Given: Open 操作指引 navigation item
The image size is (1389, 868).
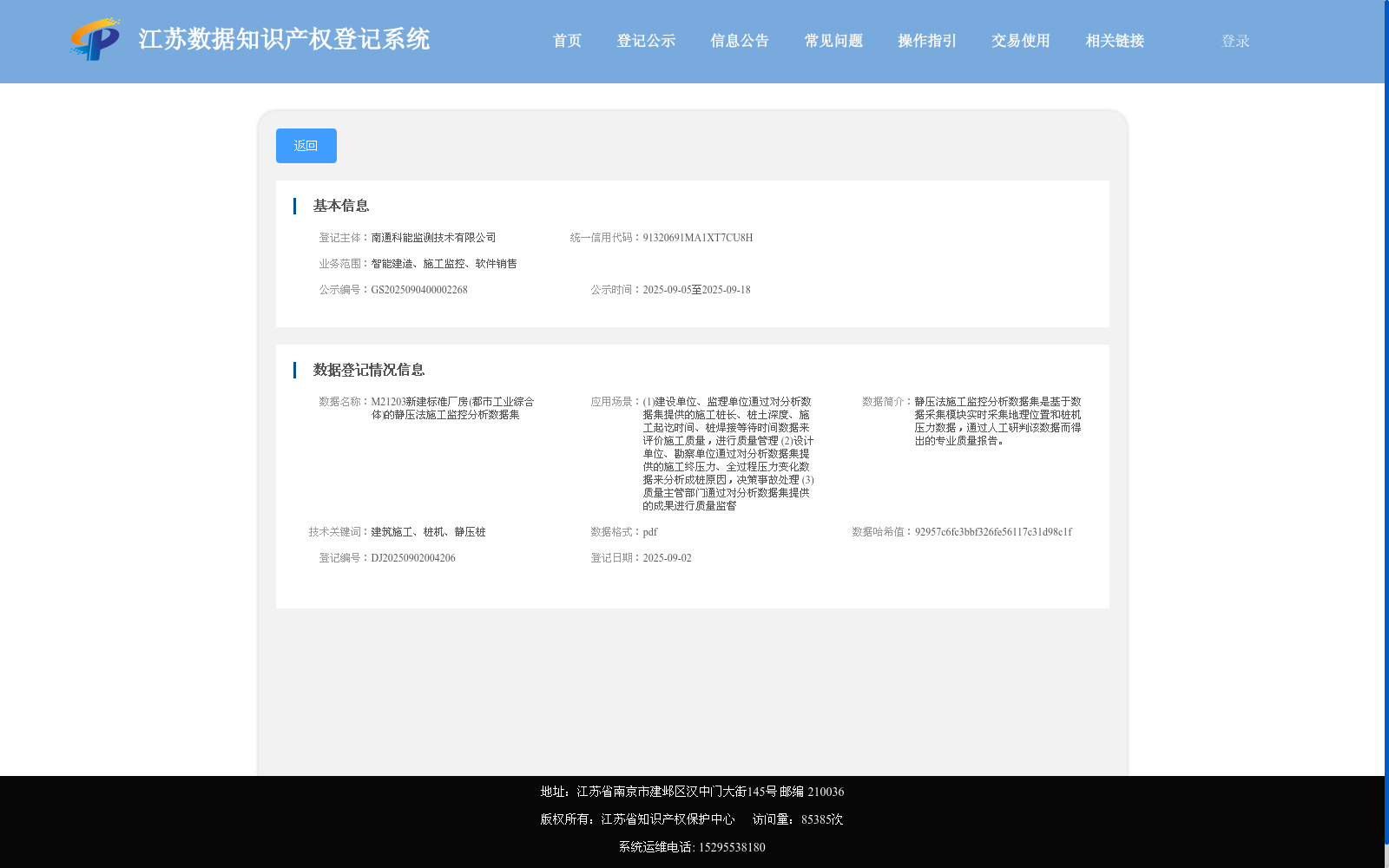Looking at the screenshot, I should [x=927, y=41].
